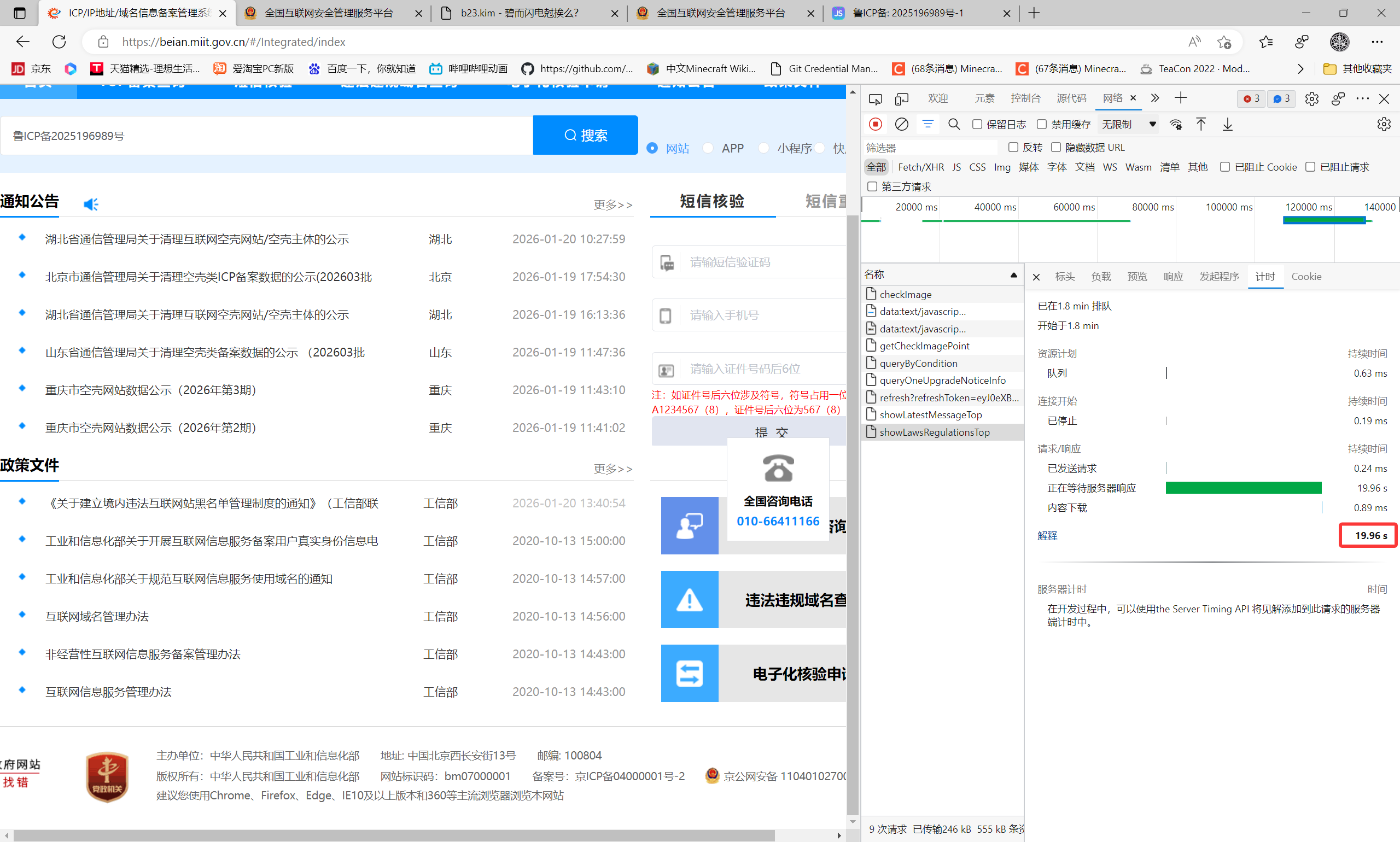Open the 解释 link in timing panel

coord(1047,535)
